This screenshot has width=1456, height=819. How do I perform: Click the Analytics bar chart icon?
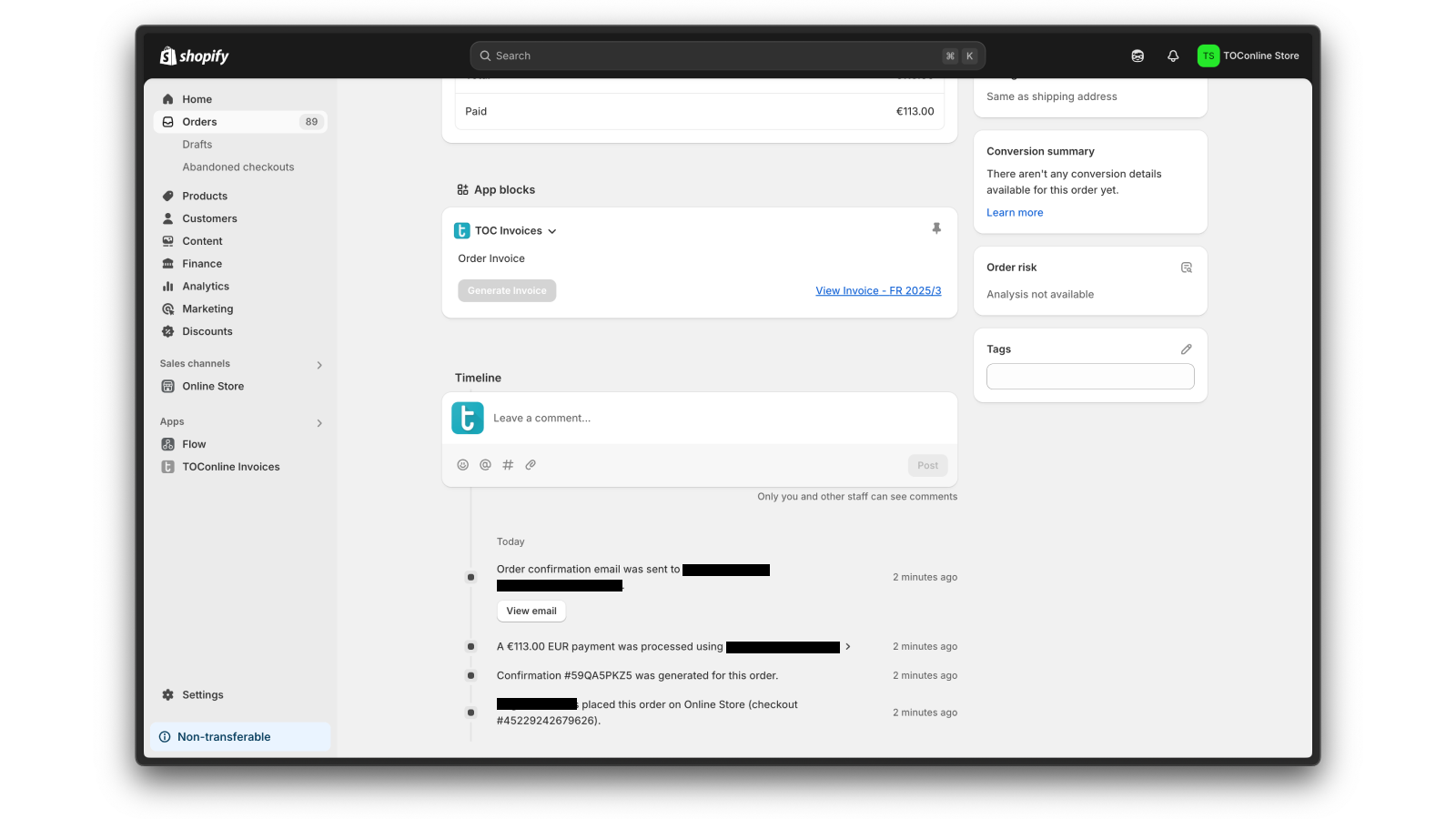pos(167,287)
